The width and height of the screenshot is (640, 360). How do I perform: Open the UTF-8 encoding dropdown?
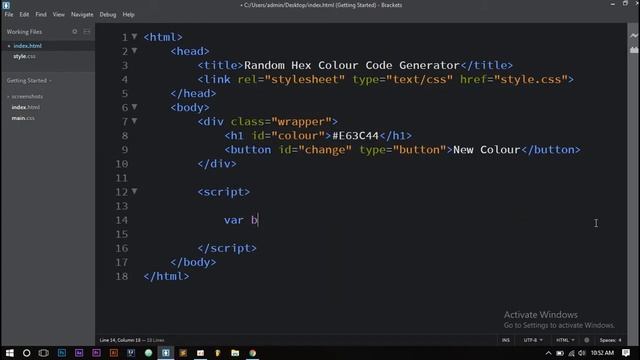click(x=533, y=340)
